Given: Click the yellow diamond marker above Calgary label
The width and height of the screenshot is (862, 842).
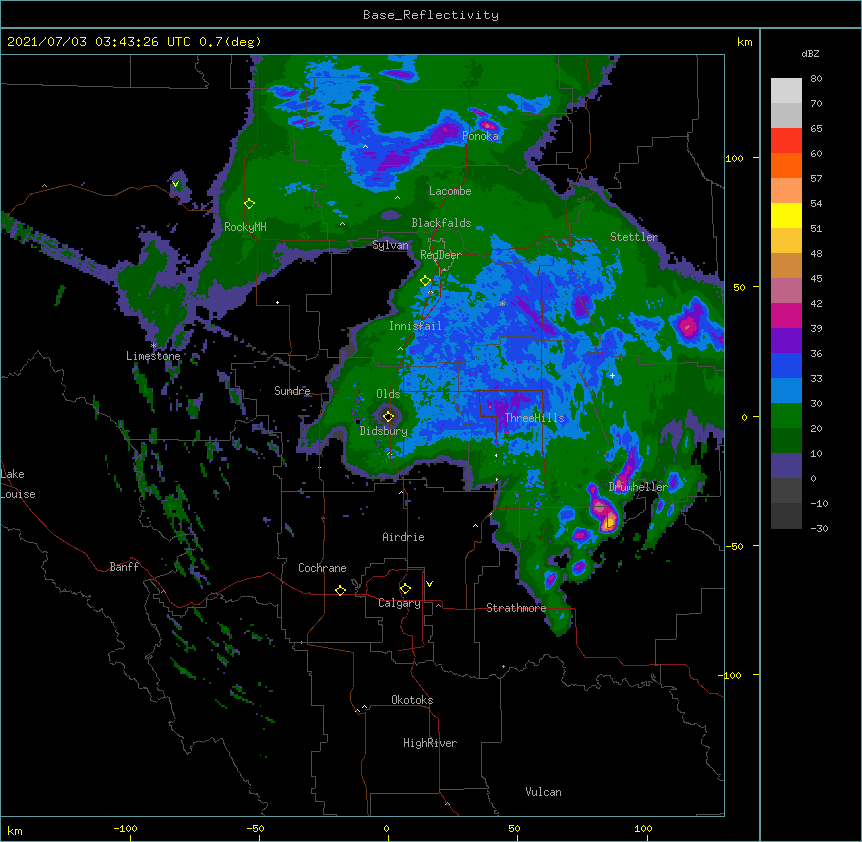Looking at the screenshot, I should [x=405, y=588].
